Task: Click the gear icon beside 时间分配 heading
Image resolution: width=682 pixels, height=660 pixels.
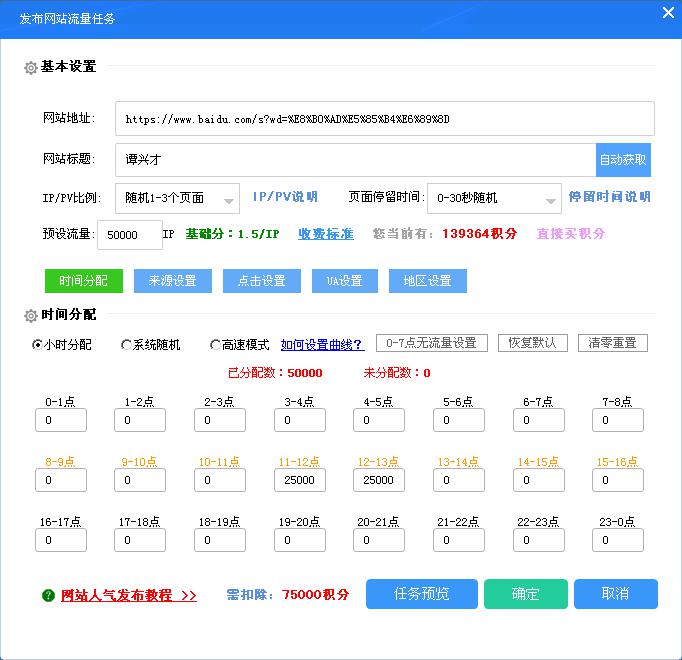Action: point(30,316)
